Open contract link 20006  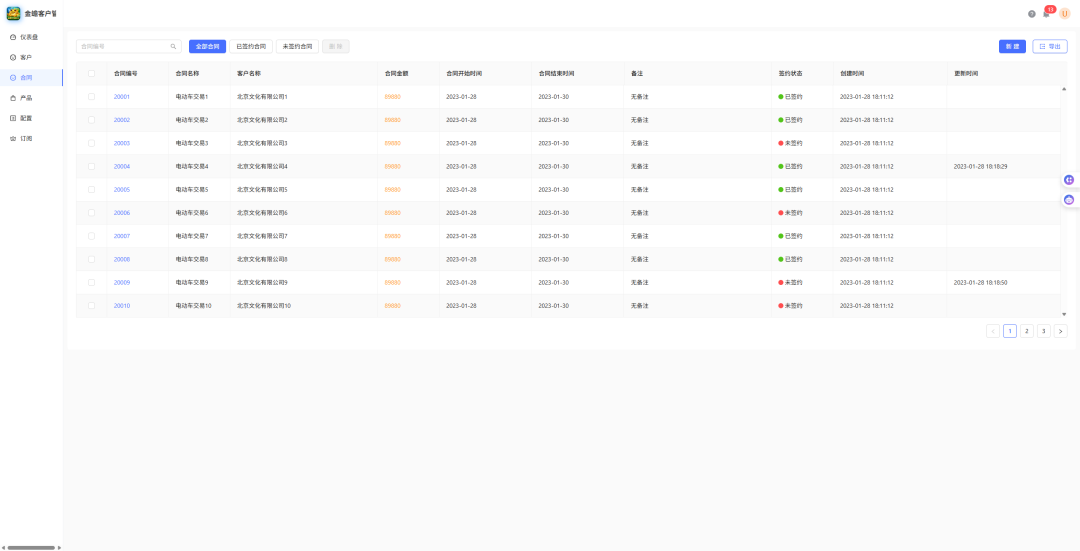[x=122, y=213]
